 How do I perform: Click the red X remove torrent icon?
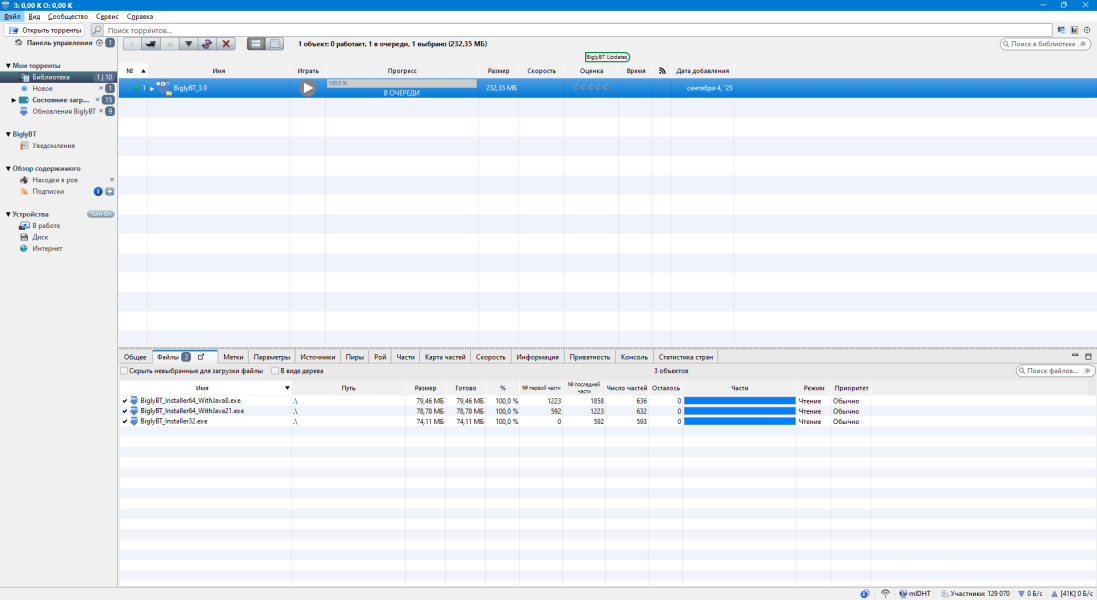[x=226, y=44]
